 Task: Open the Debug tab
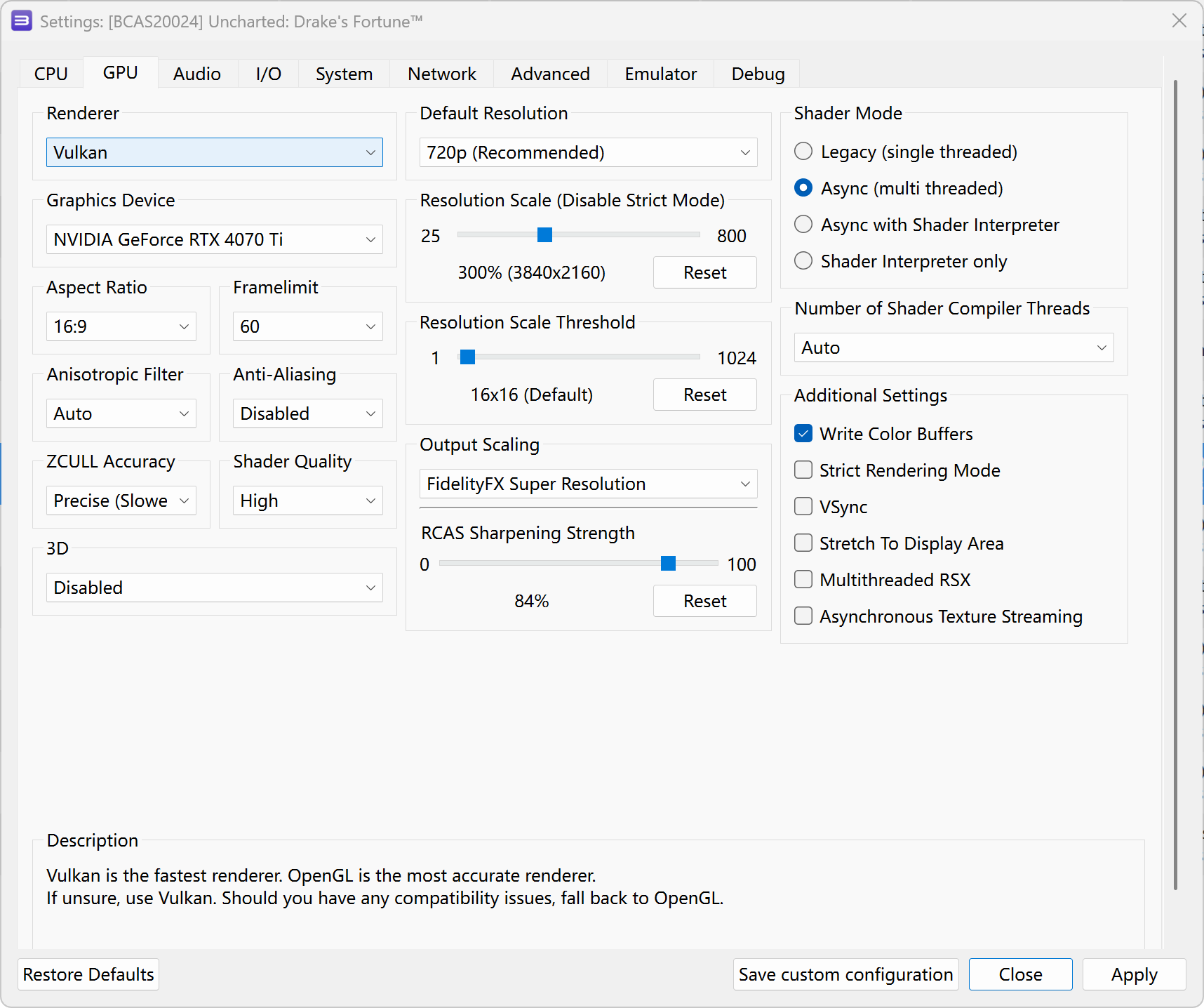758,74
